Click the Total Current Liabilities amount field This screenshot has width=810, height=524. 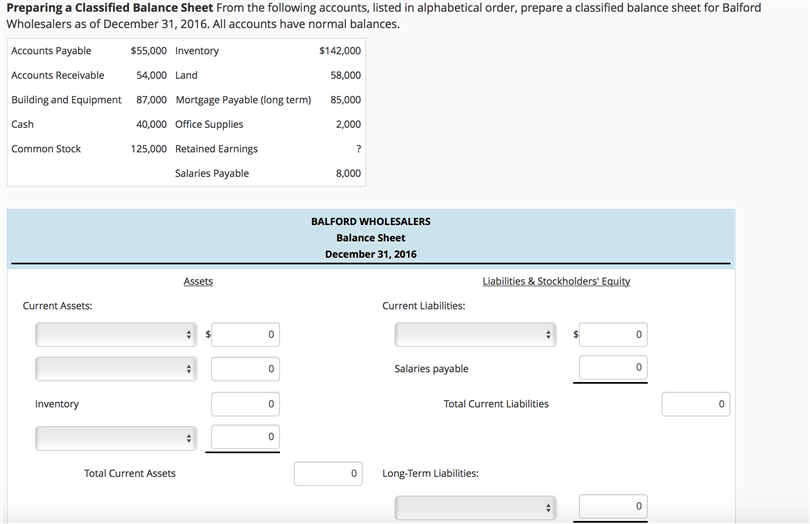pyautogui.click(x=696, y=404)
